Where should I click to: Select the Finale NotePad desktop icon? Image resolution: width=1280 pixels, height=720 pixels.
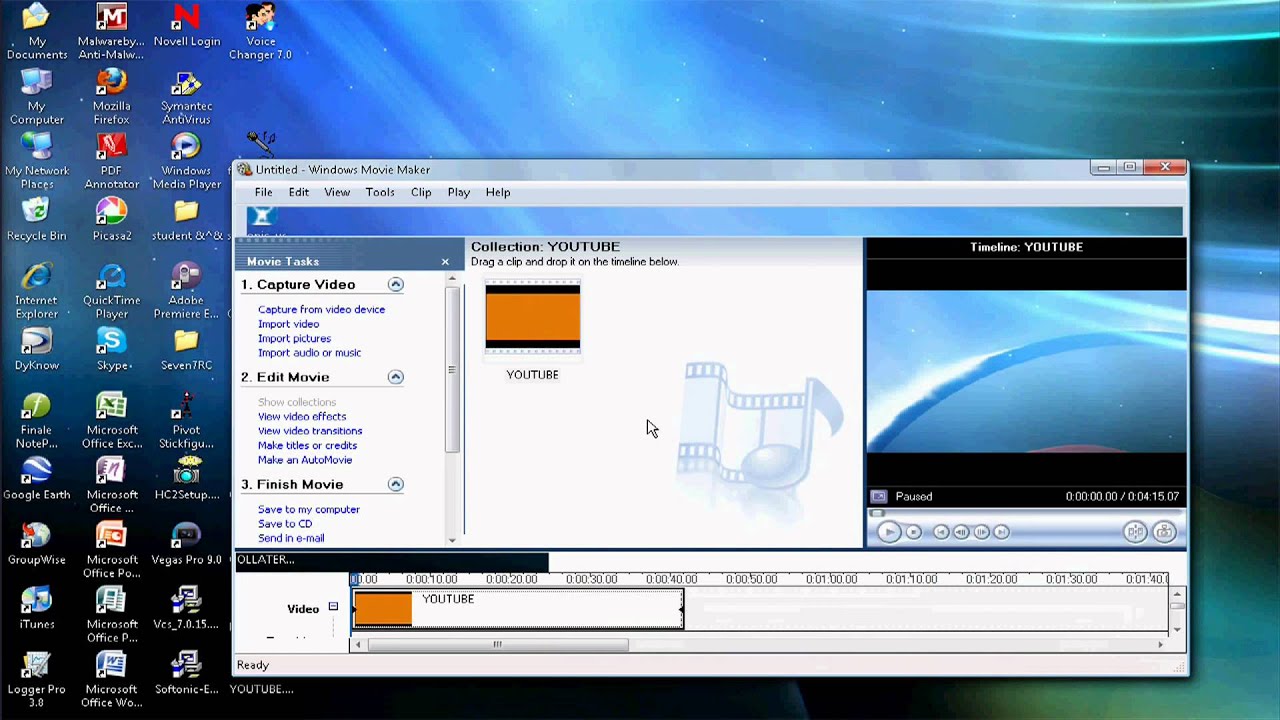36,420
